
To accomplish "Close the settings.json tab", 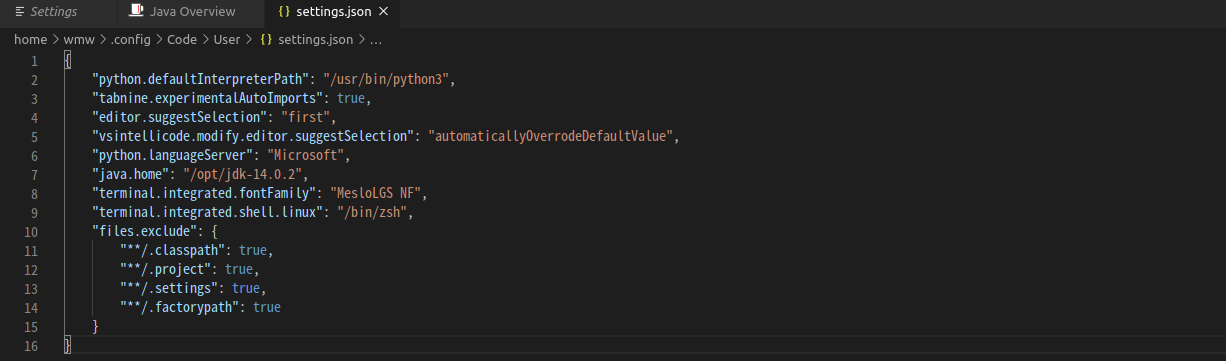I will [x=384, y=12].
